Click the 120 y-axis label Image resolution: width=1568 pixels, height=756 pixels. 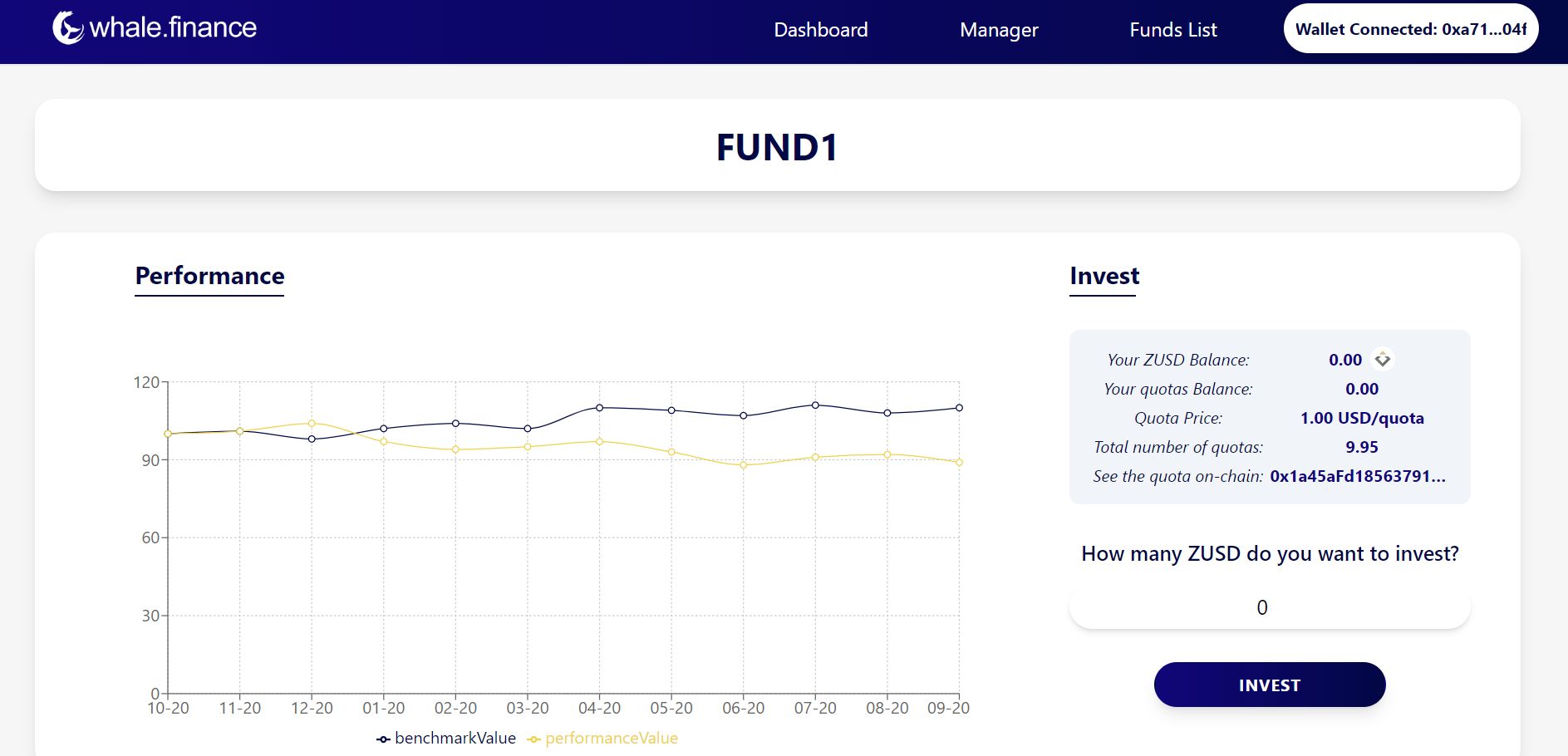click(x=146, y=382)
